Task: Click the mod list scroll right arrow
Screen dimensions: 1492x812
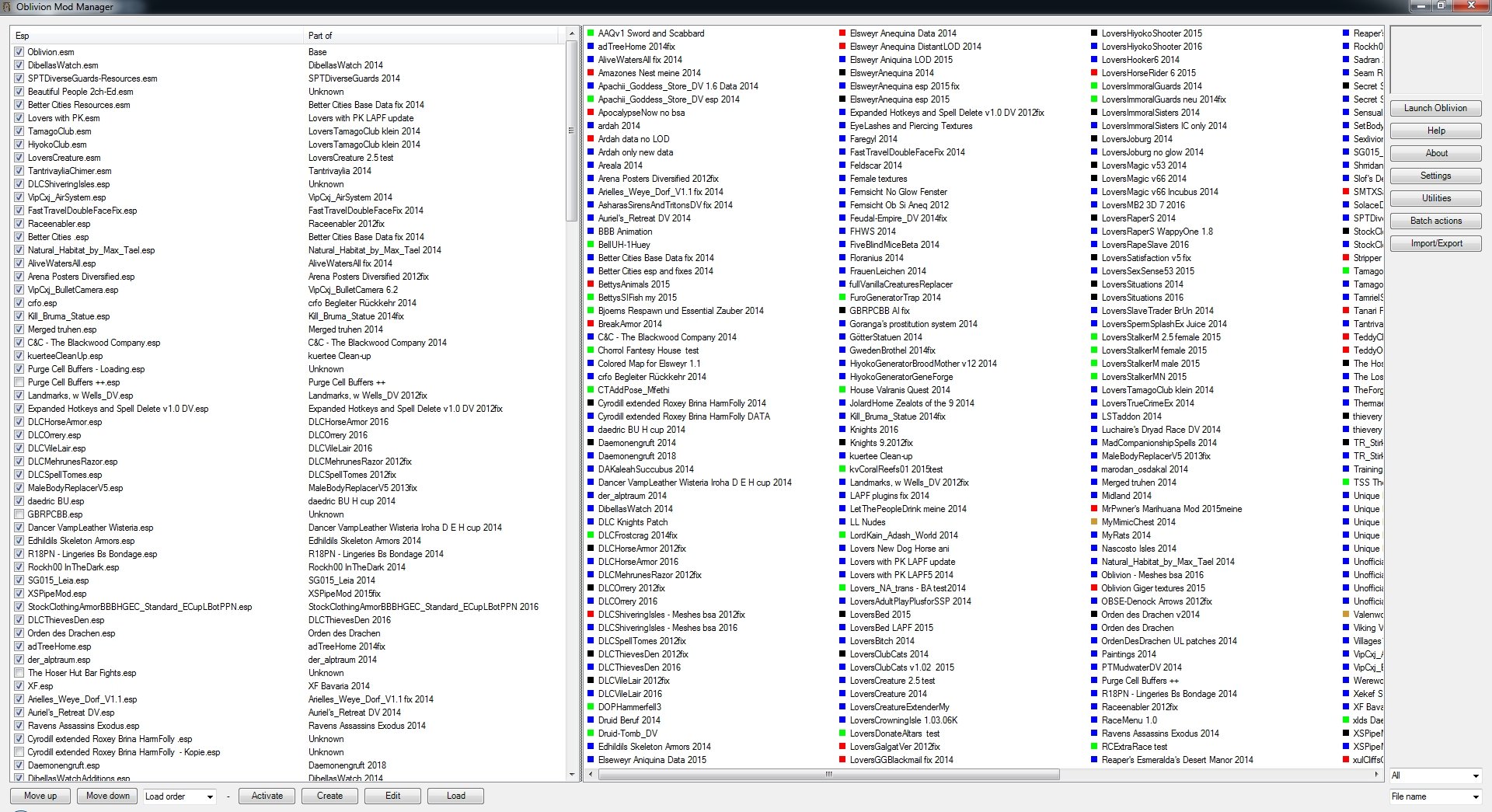Action: pyautogui.click(x=1377, y=774)
